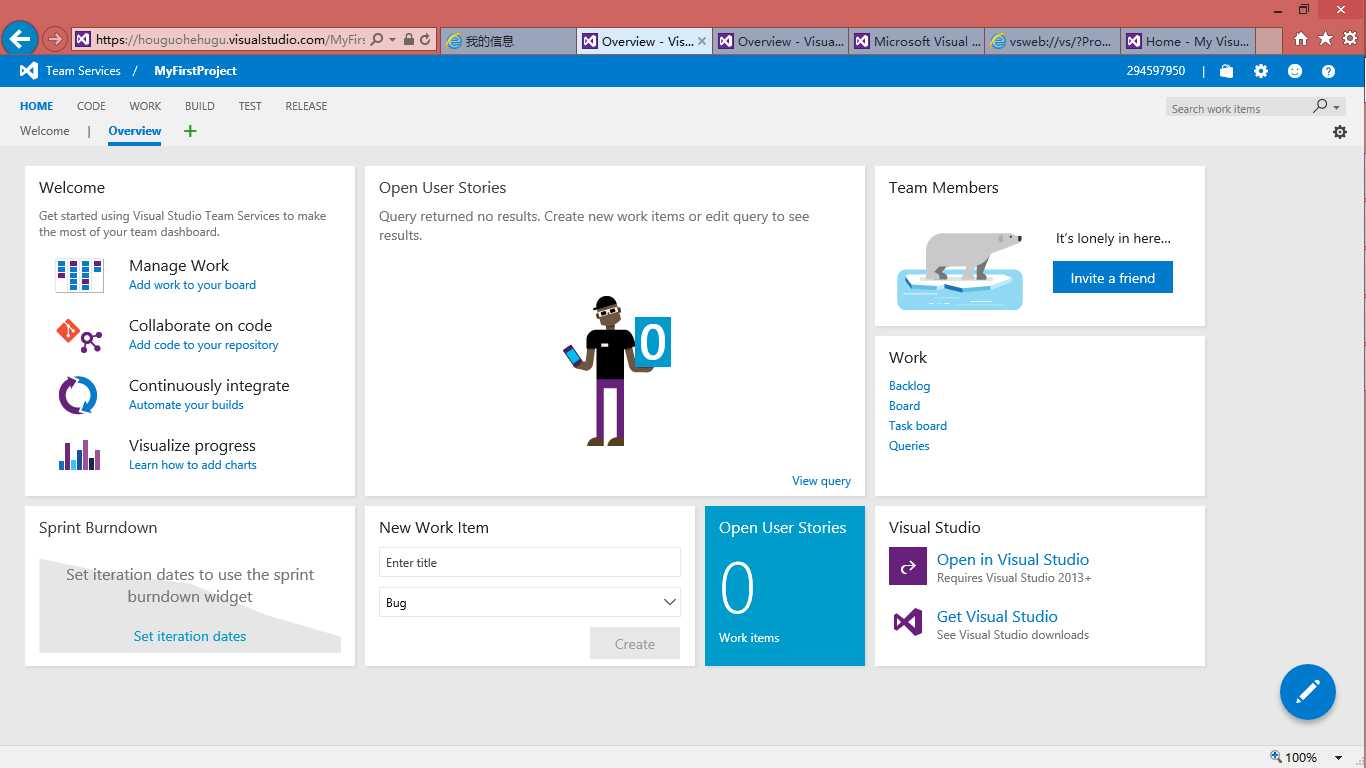Open the Backlog link
The width and height of the screenshot is (1366, 768).
coord(909,386)
